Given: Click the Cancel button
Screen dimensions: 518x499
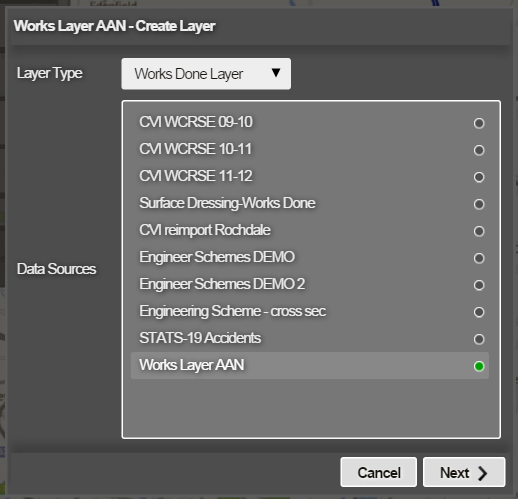Looking at the screenshot, I should pos(379,472).
